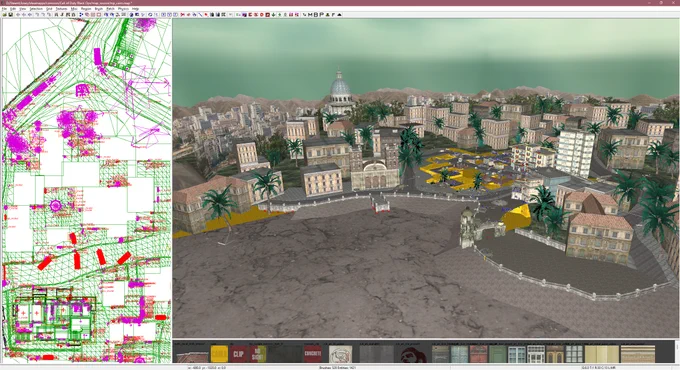
Task: Select the No Sight texture
Action: pos(258,354)
